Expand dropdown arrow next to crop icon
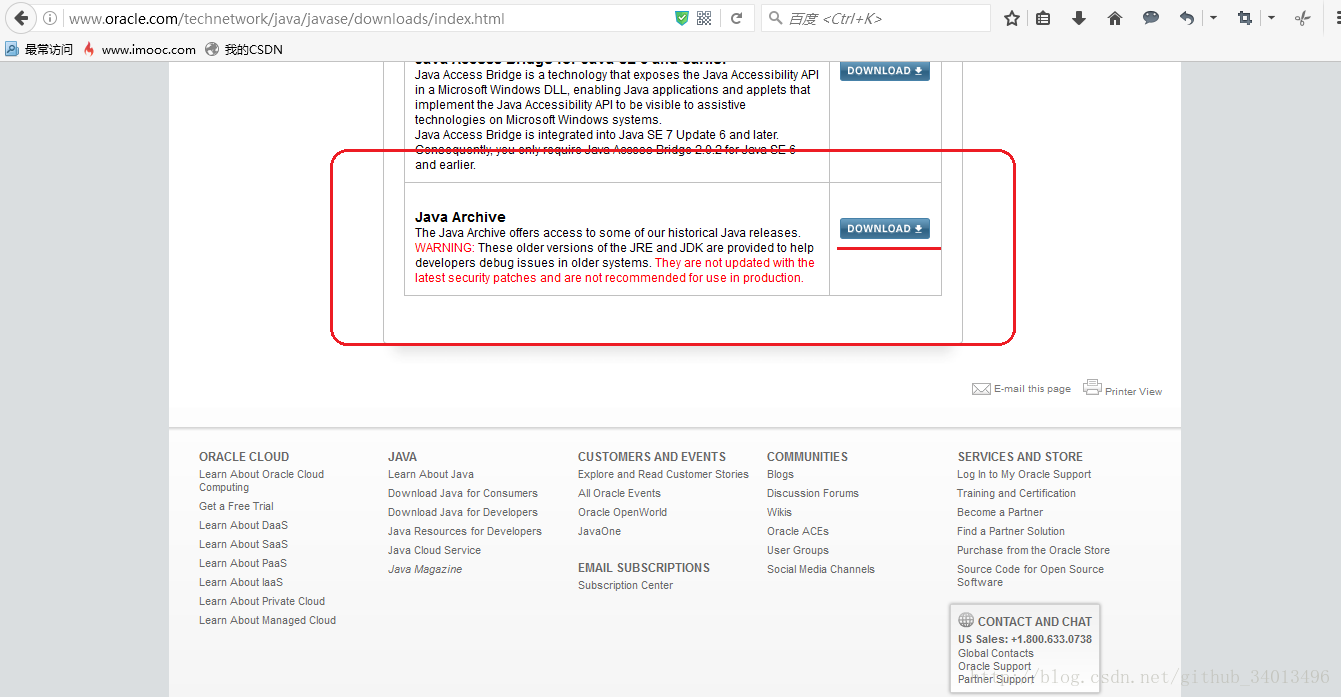The image size is (1341, 697). (x=1271, y=18)
